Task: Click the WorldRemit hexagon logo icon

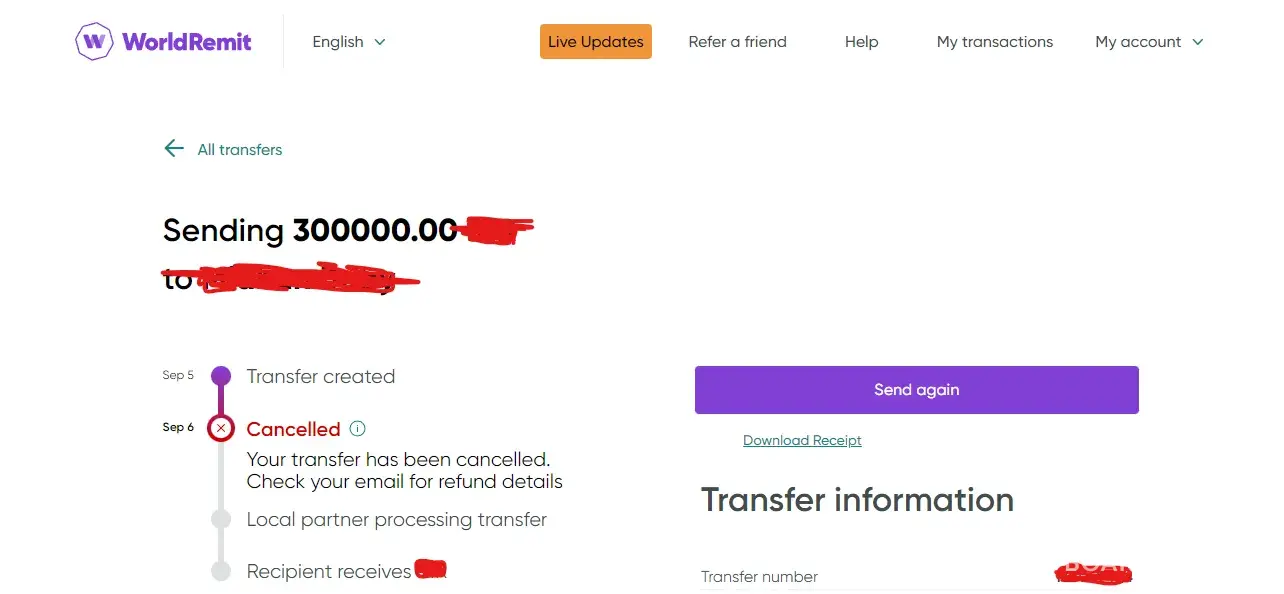Action: pyautogui.click(x=95, y=42)
